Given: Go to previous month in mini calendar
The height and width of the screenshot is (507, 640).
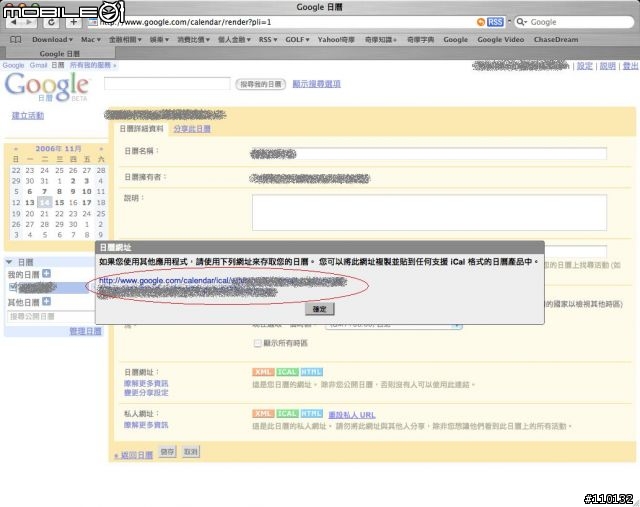Looking at the screenshot, I should coord(16,149).
